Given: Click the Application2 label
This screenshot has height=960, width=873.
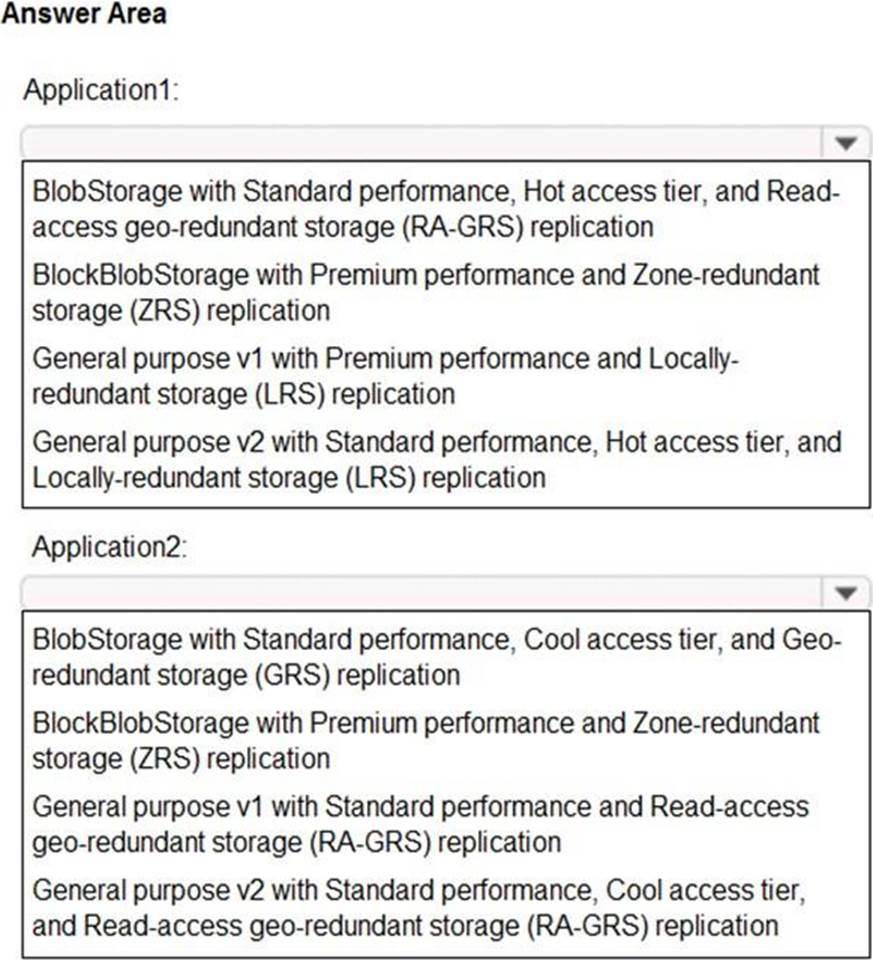Looking at the screenshot, I should [109, 546].
